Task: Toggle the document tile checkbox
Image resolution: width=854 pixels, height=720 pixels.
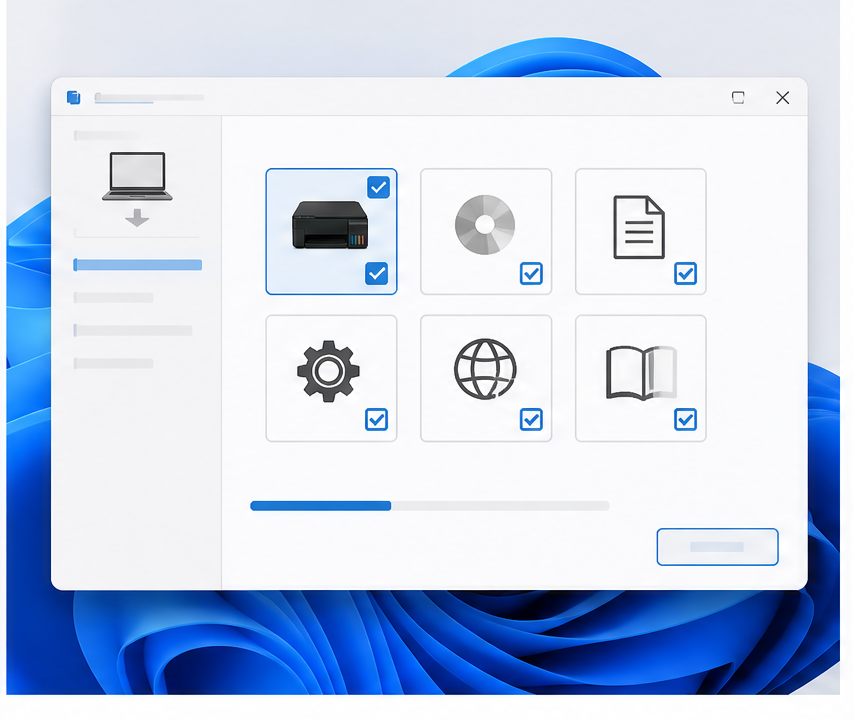Action: pos(685,273)
